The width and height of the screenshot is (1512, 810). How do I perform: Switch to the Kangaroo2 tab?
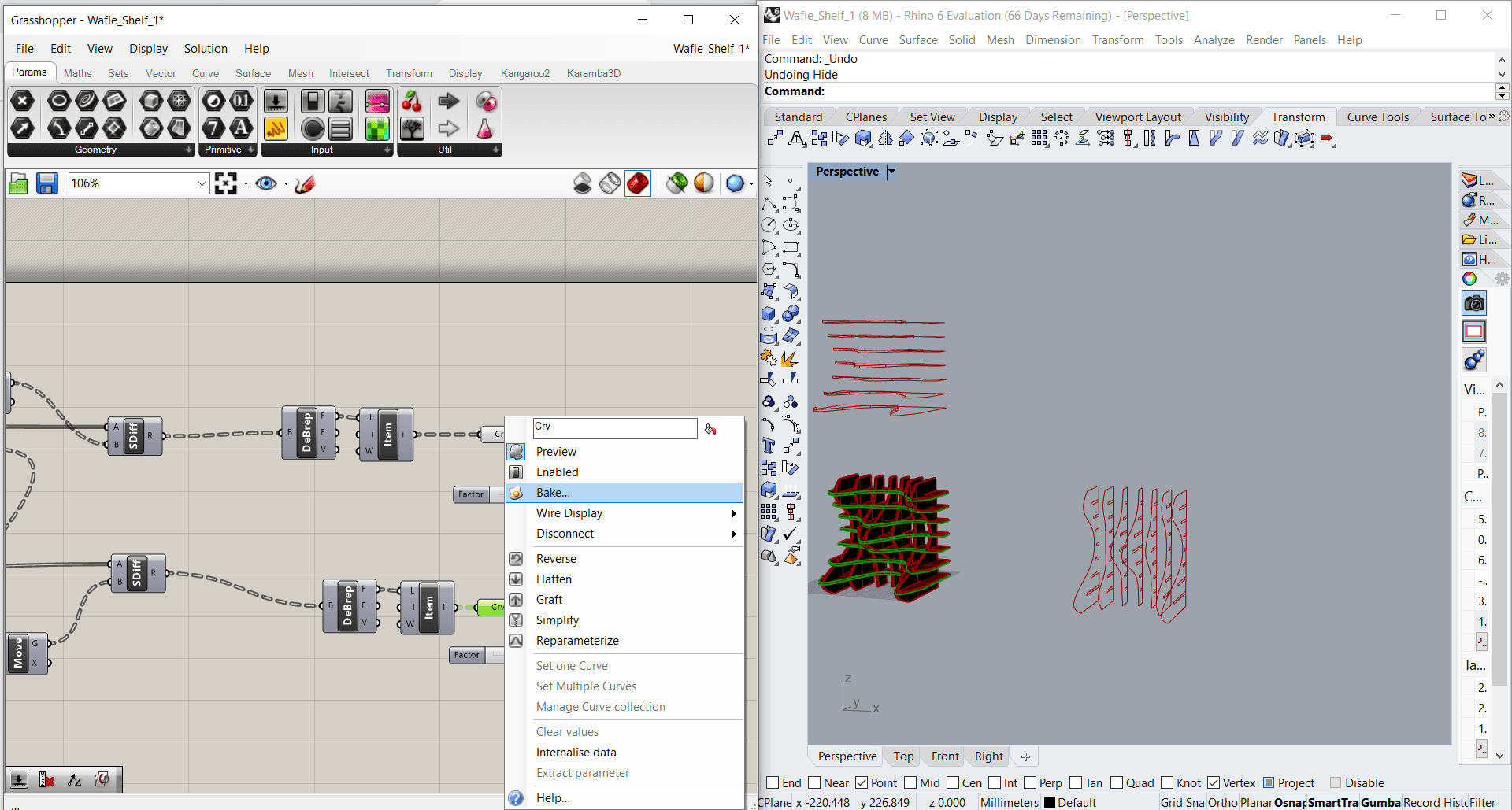524,73
